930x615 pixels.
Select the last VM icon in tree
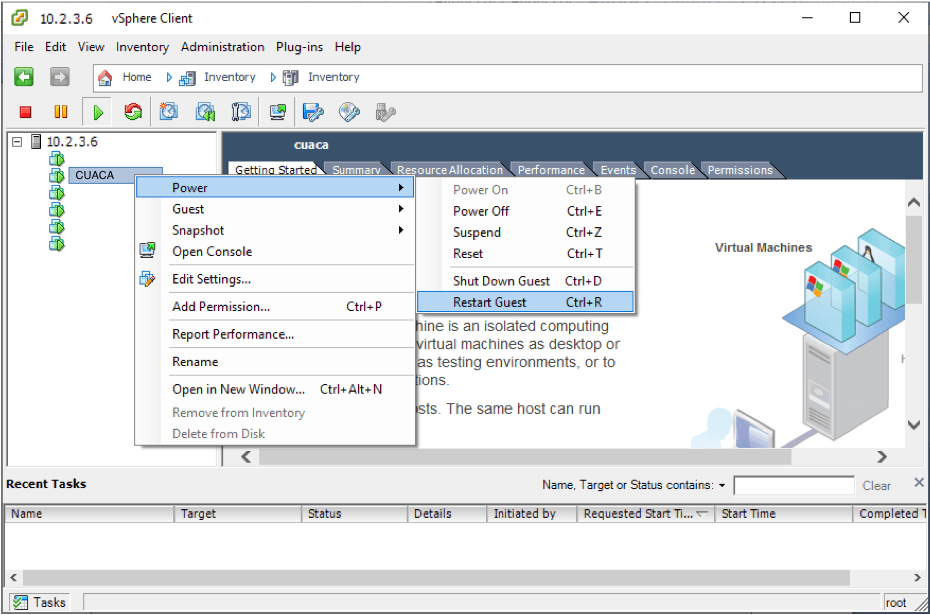point(57,244)
